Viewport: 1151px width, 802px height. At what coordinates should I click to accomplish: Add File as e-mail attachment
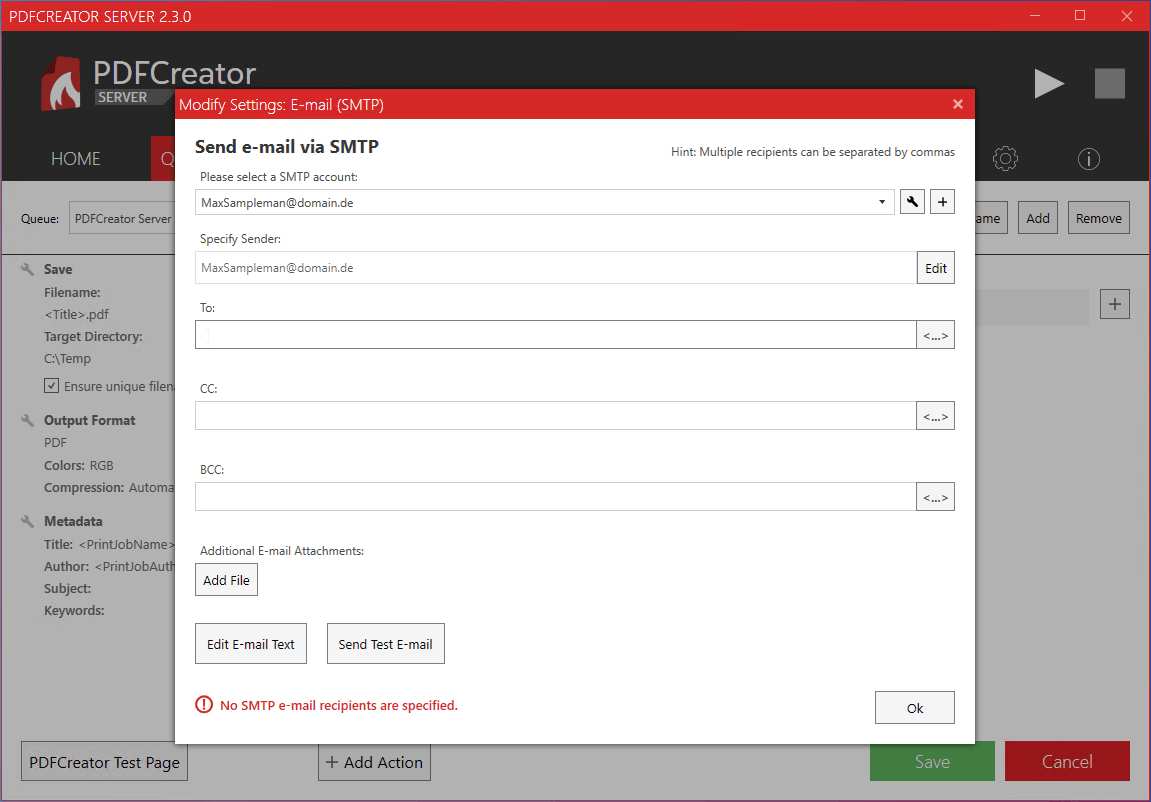[x=226, y=580]
